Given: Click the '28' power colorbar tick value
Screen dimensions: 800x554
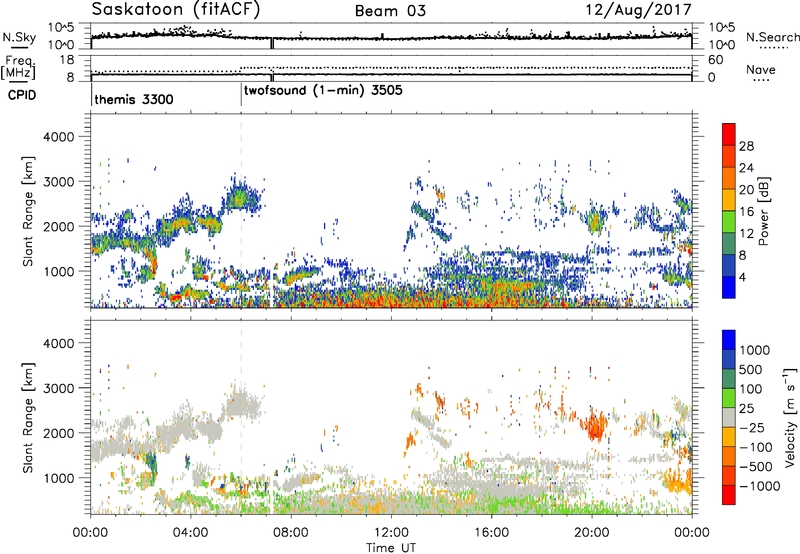Looking at the screenshot, I should tap(746, 146).
